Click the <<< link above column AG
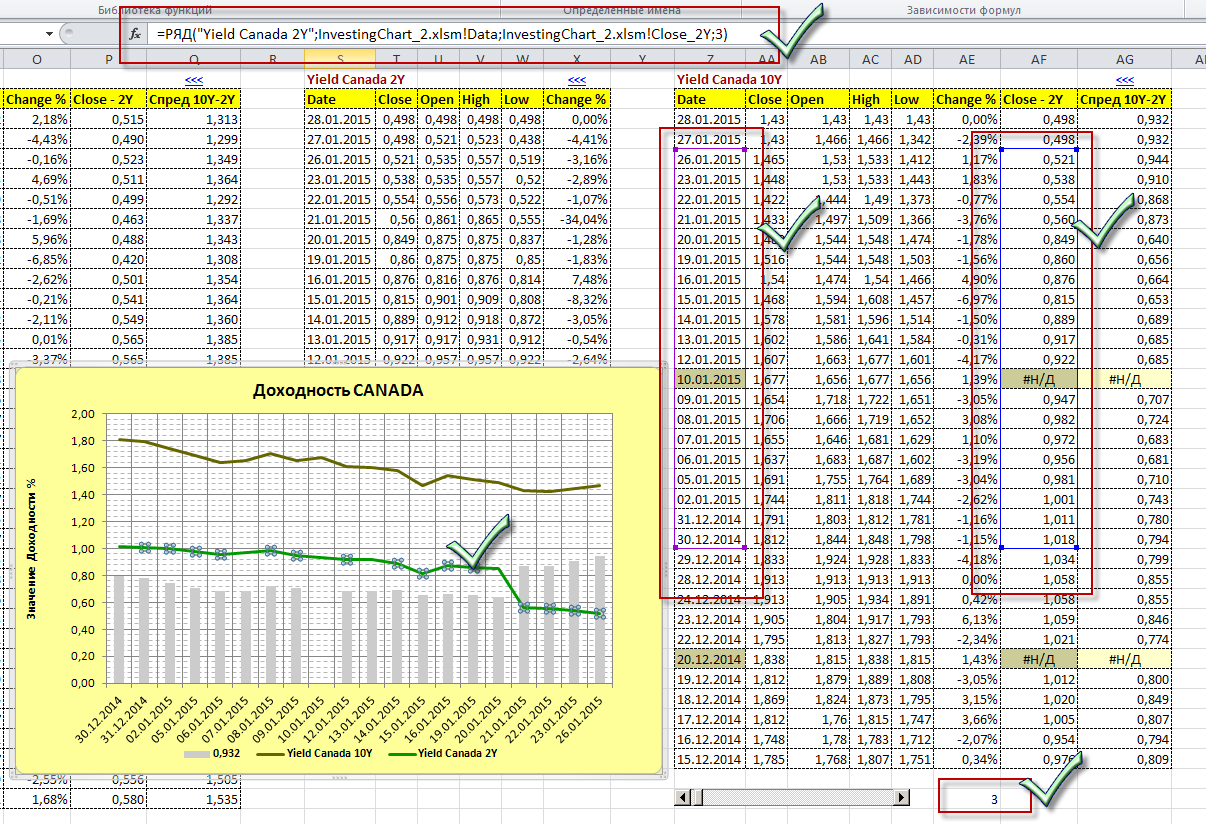Image resolution: width=1206 pixels, height=824 pixels. pos(1125,81)
